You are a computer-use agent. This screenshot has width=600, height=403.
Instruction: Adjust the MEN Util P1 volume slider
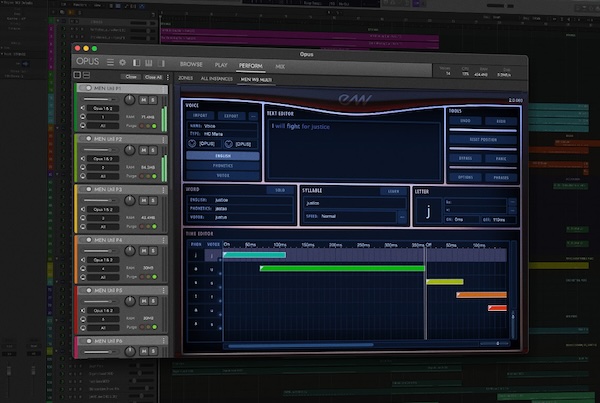(100, 99)
